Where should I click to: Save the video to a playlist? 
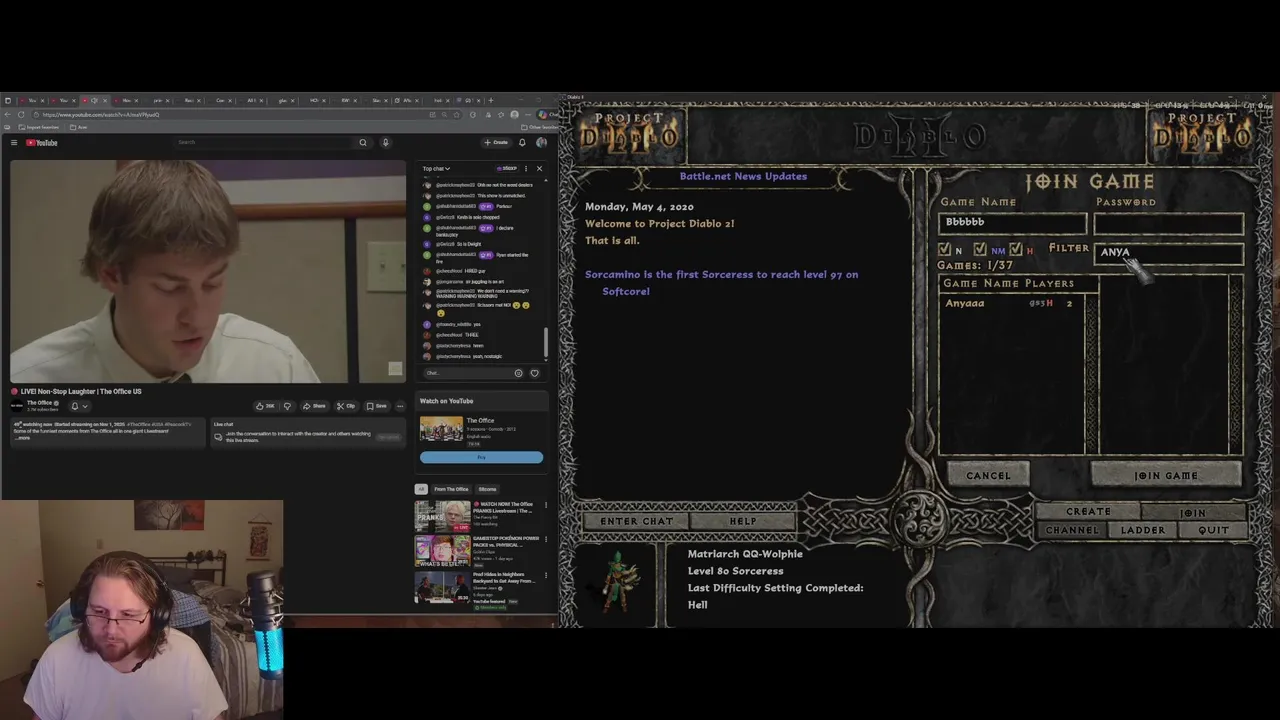(377, 406)
